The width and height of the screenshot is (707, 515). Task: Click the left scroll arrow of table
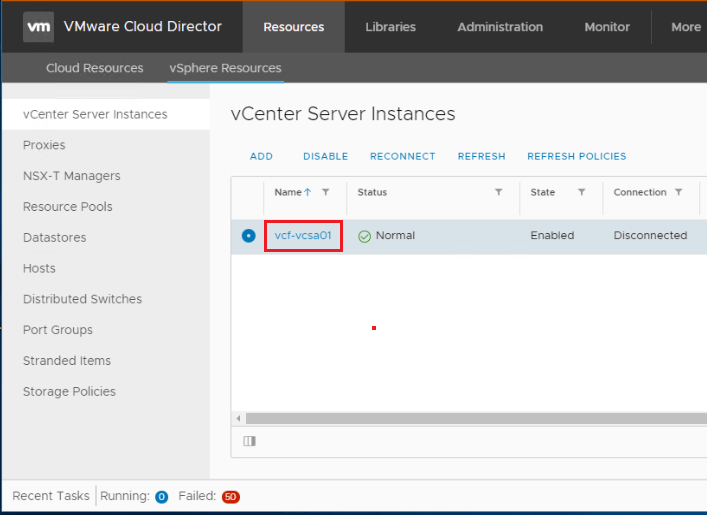(239, 418)
